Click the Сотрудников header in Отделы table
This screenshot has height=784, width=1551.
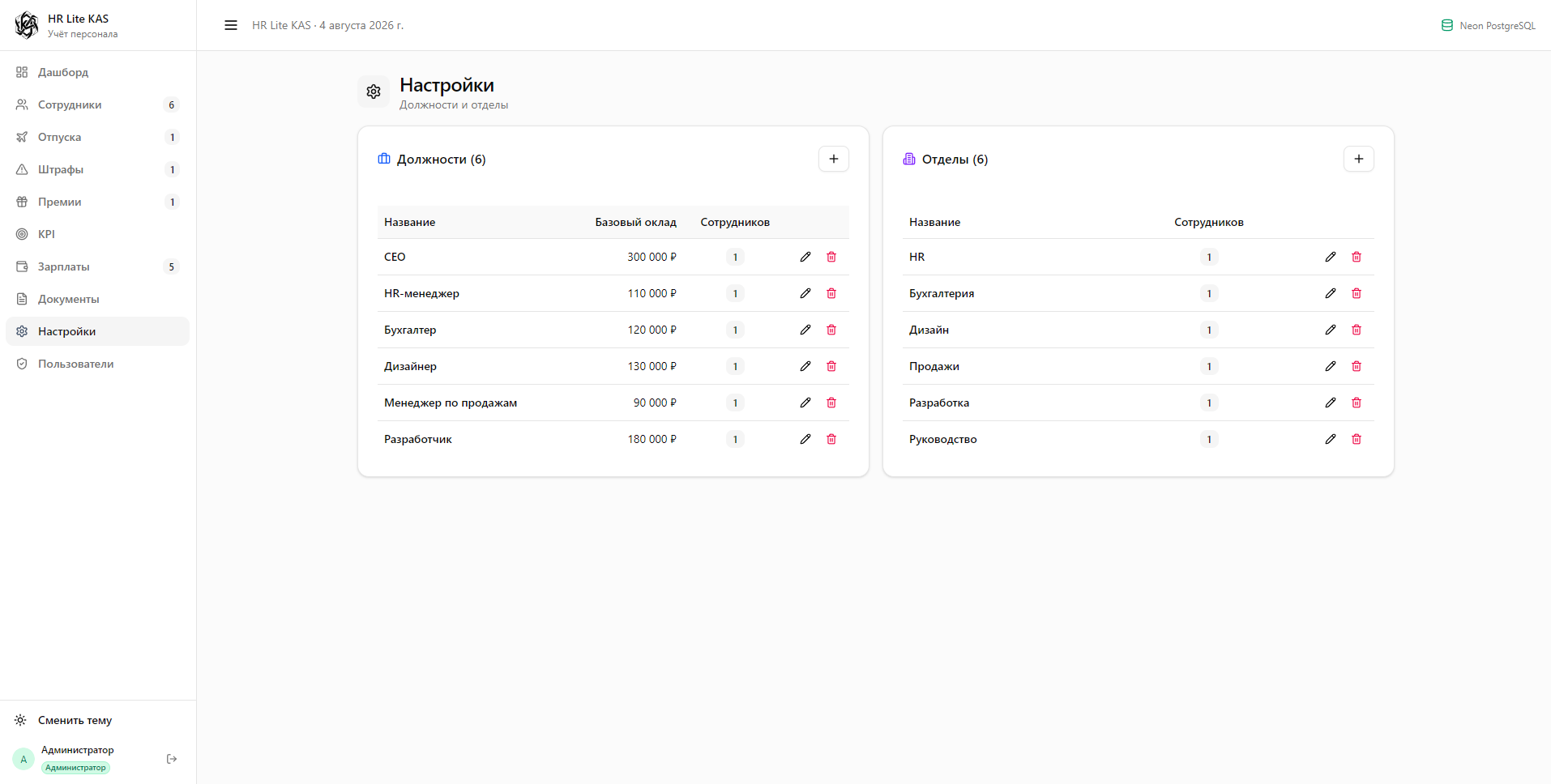point(1208,222)
